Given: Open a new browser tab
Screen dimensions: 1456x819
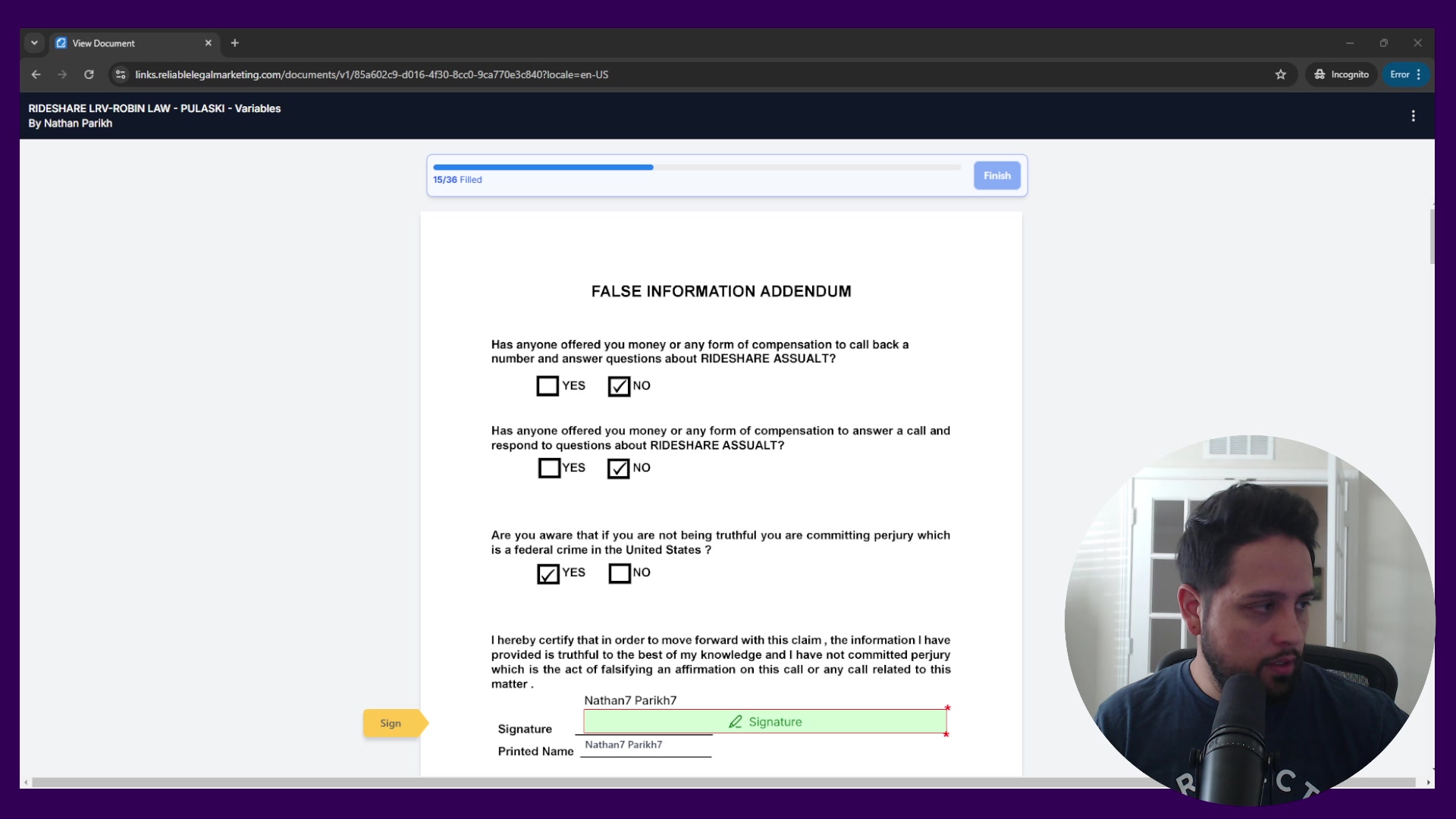Looking at the screenshot, I should pos(235,43).
